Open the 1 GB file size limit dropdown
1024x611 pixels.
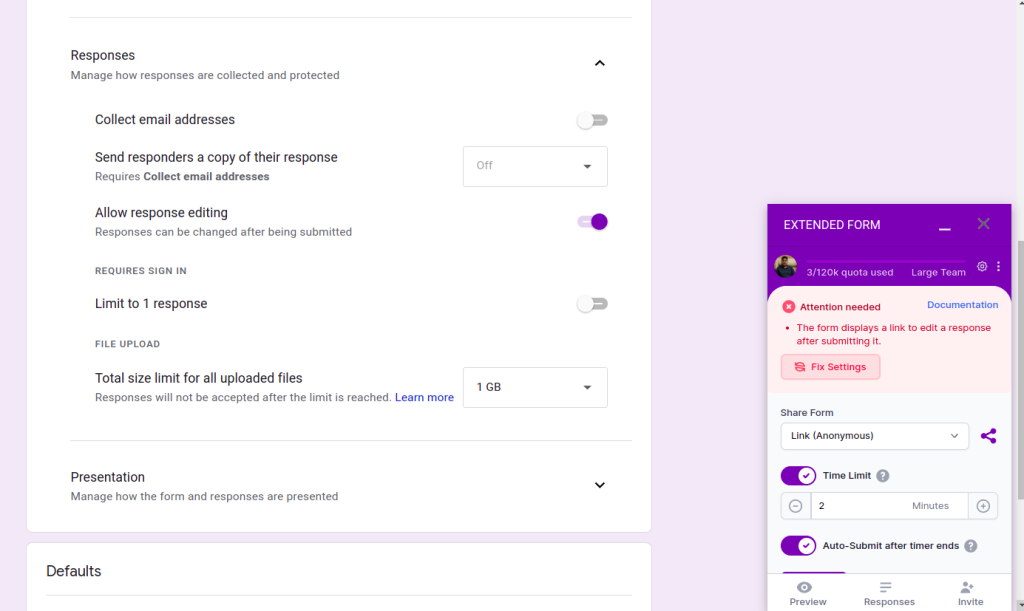tap(535, 387)
